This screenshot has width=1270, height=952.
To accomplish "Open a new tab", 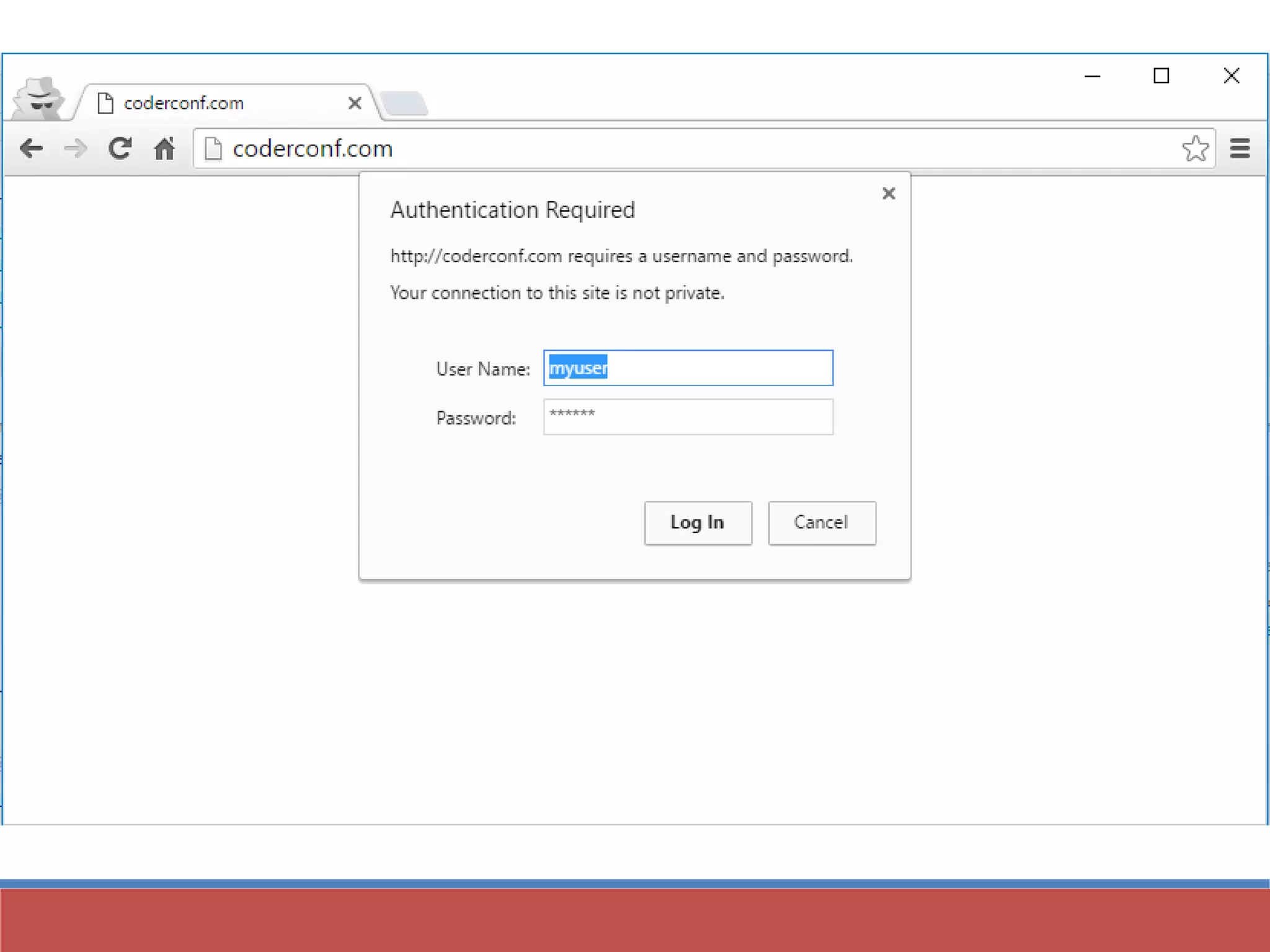I will (x=404, y=104).
